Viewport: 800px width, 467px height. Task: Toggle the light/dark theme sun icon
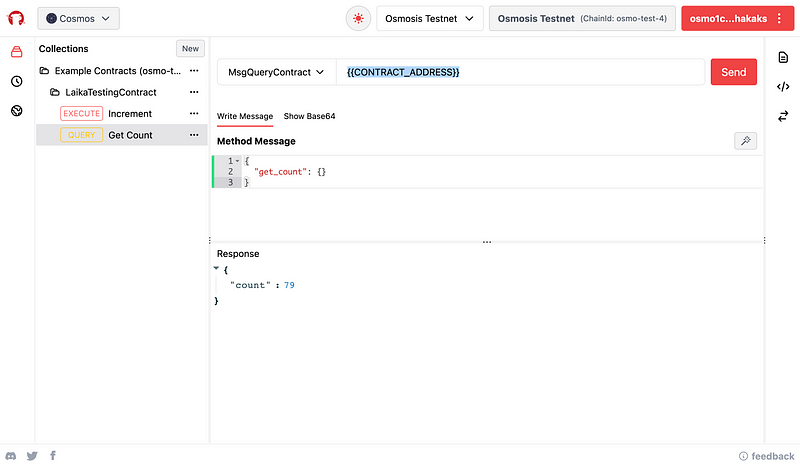[358, 18]
